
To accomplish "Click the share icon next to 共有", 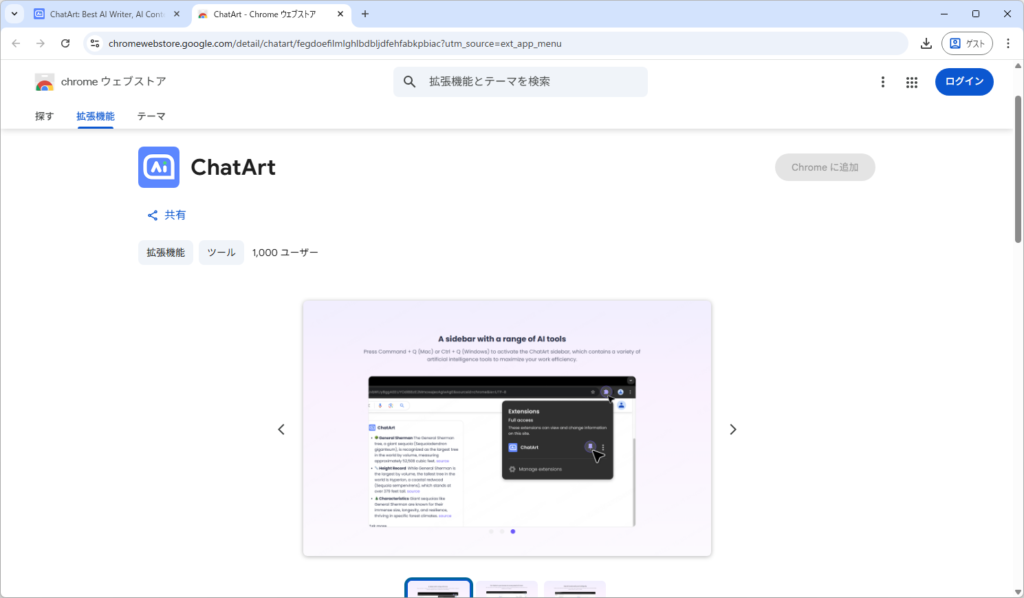I will (153, 215).
